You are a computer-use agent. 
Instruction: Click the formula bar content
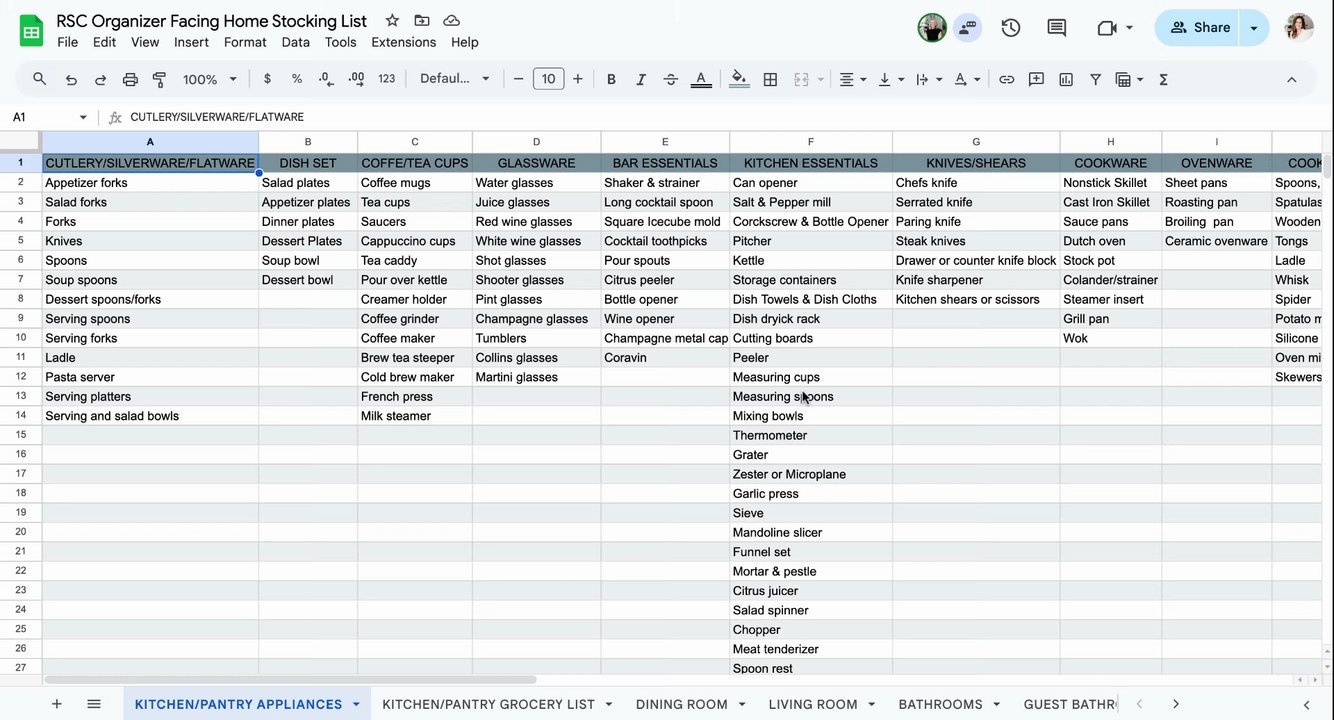tap(217, 117)
